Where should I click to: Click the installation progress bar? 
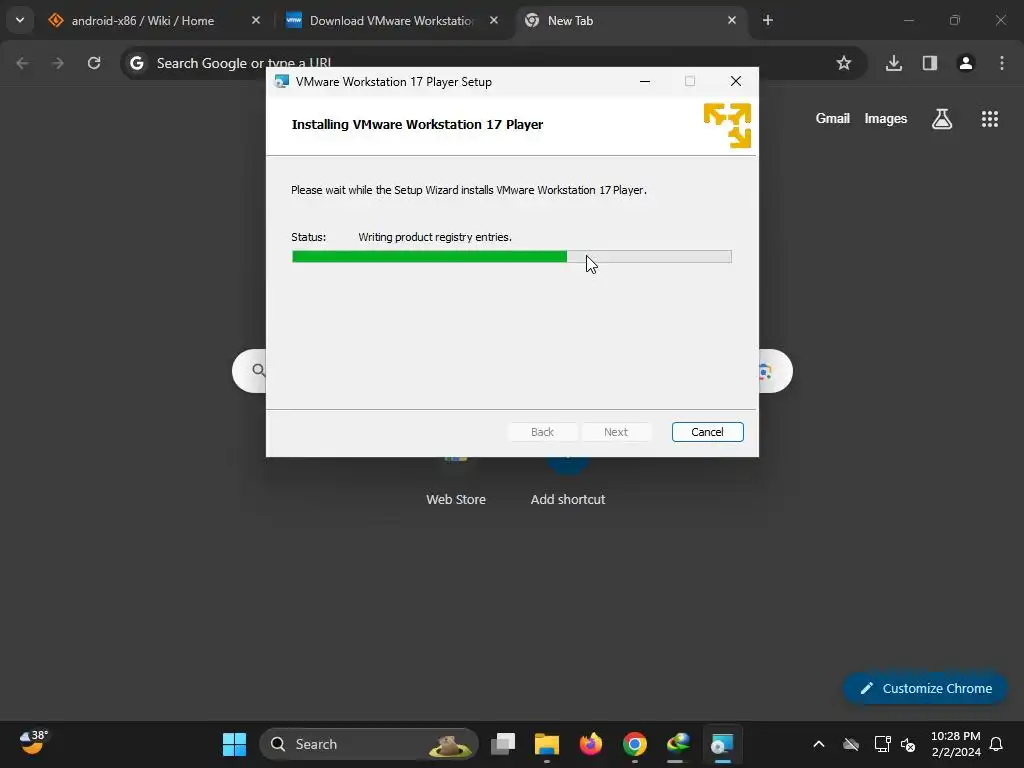click(x=511, y=257)
